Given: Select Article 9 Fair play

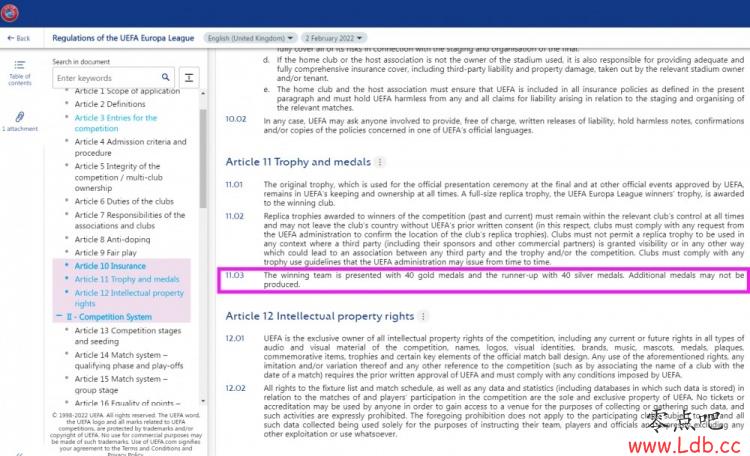Looking at the screenshot, I should (105, 253).
